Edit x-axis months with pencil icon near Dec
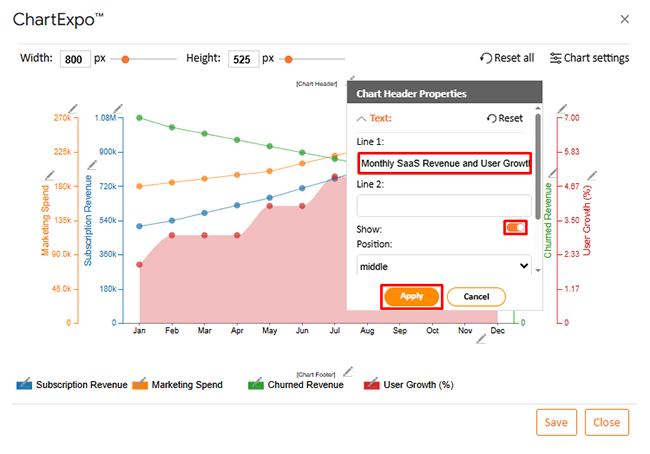650x454 pixels. (481, 339)
